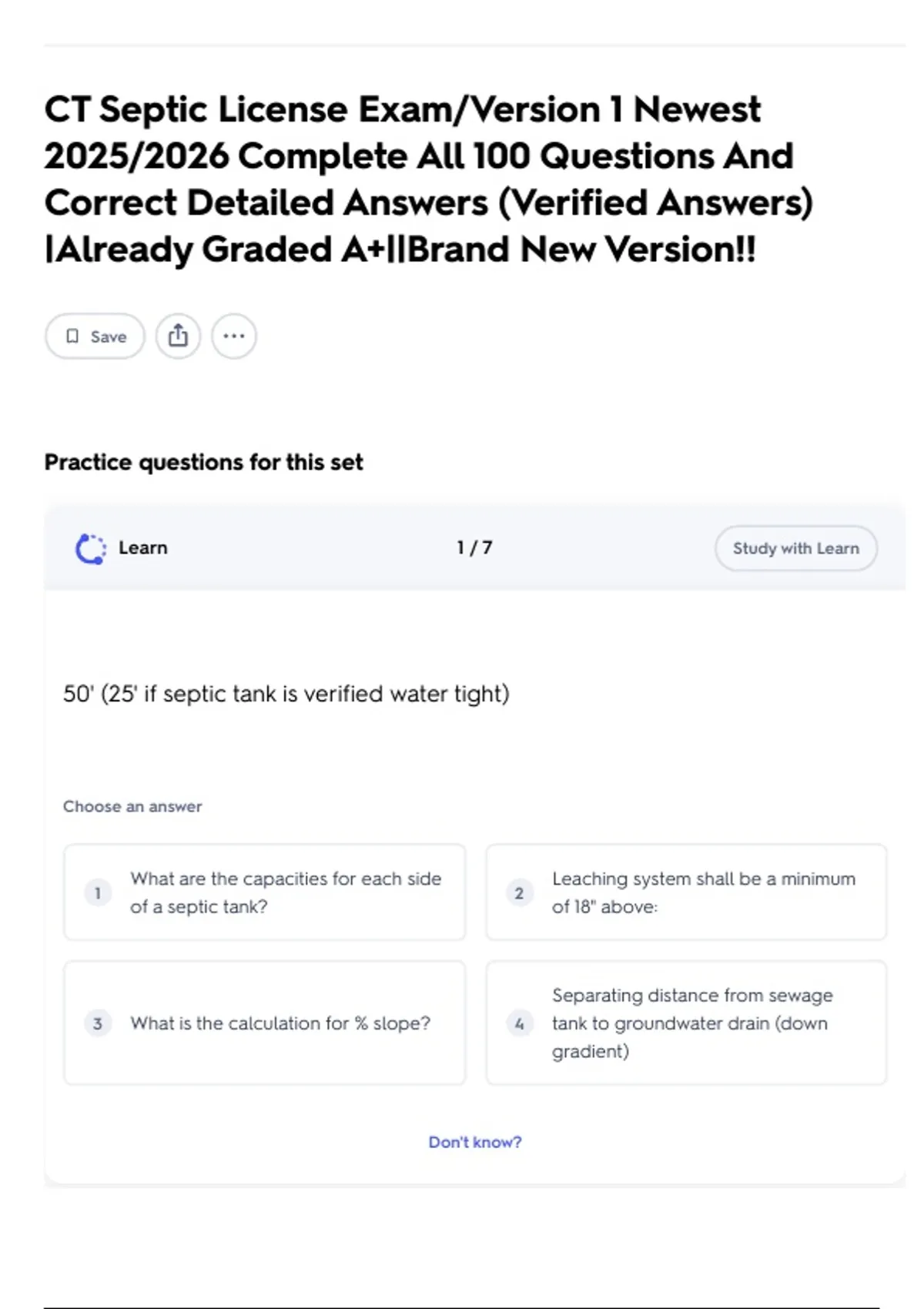Click the 'Practice questions for this set' heading
Viewport: 924px width, 1309px height.
(x=203, y=462)
